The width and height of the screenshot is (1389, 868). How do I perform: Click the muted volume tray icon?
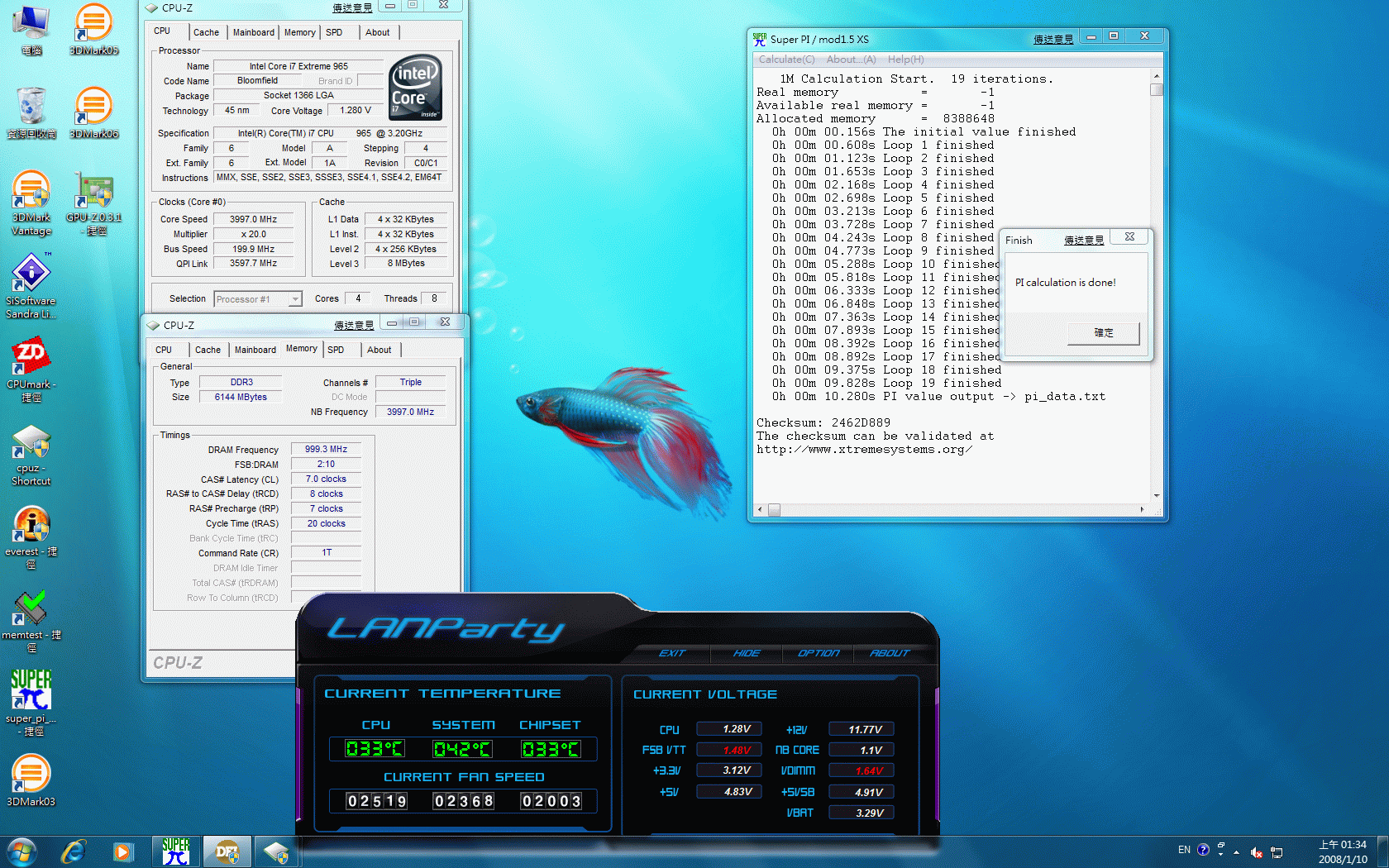click(x=1257, y=852)
